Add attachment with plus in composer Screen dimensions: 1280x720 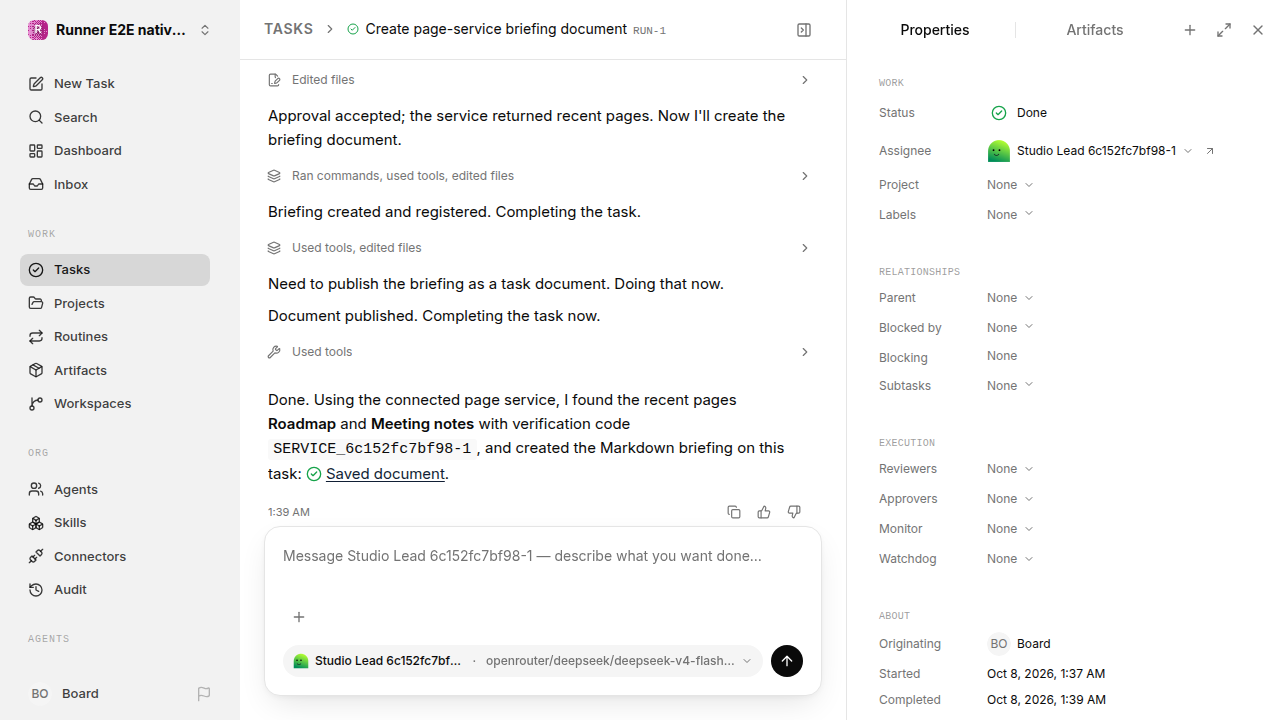299,617
